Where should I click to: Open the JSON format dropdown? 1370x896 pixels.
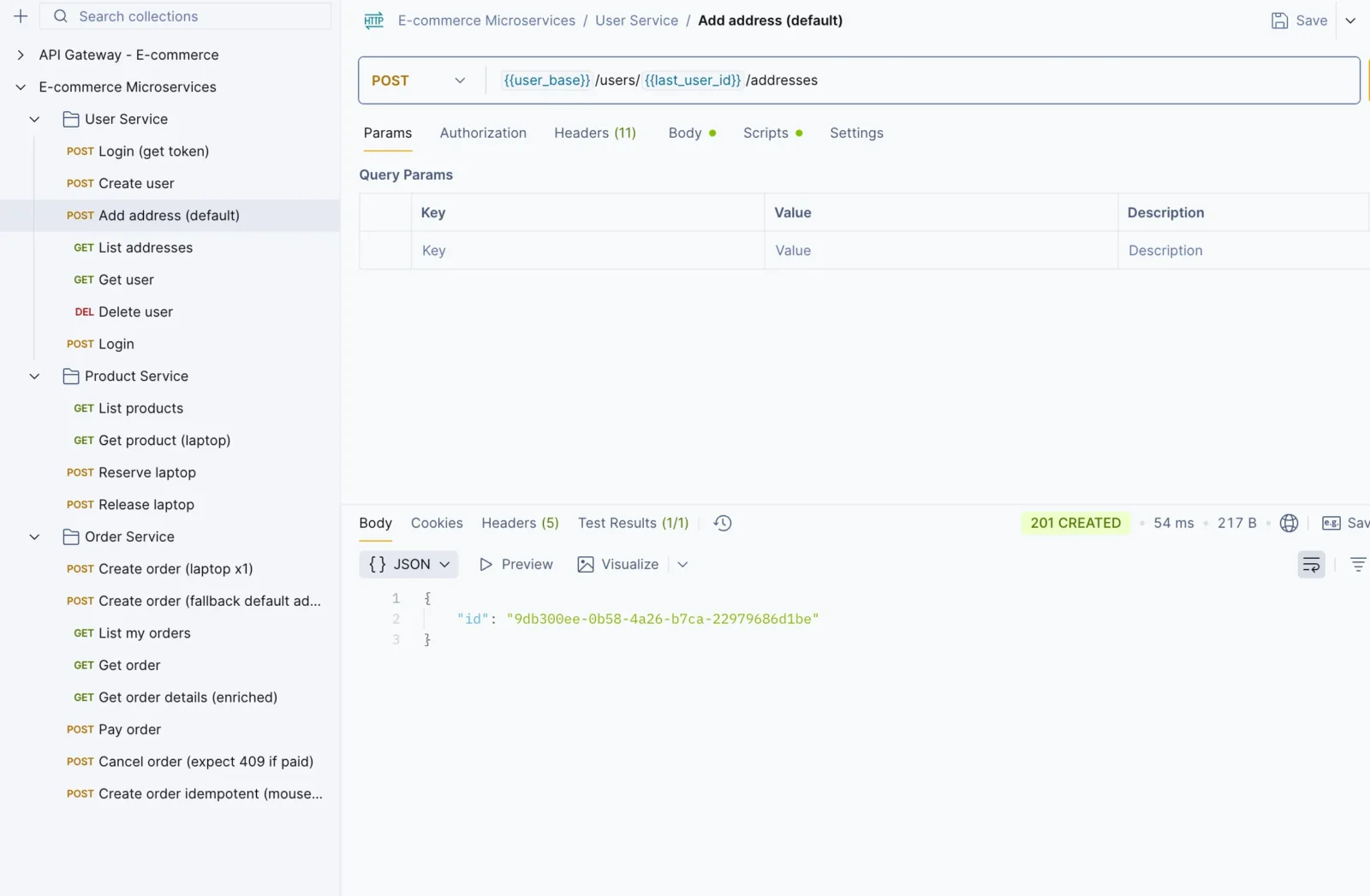point(409,565)
